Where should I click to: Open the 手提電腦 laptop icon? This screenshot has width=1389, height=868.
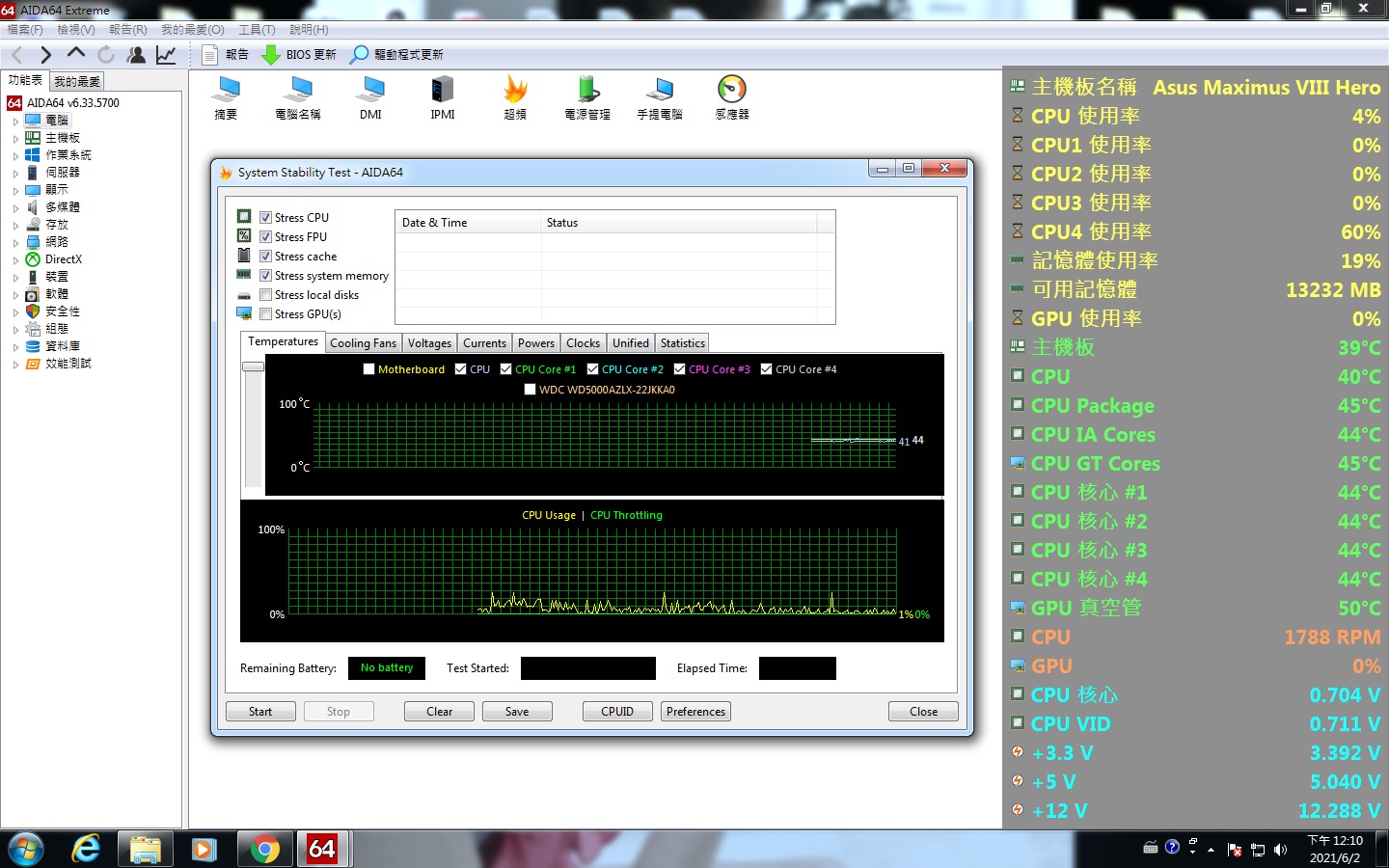660,97
